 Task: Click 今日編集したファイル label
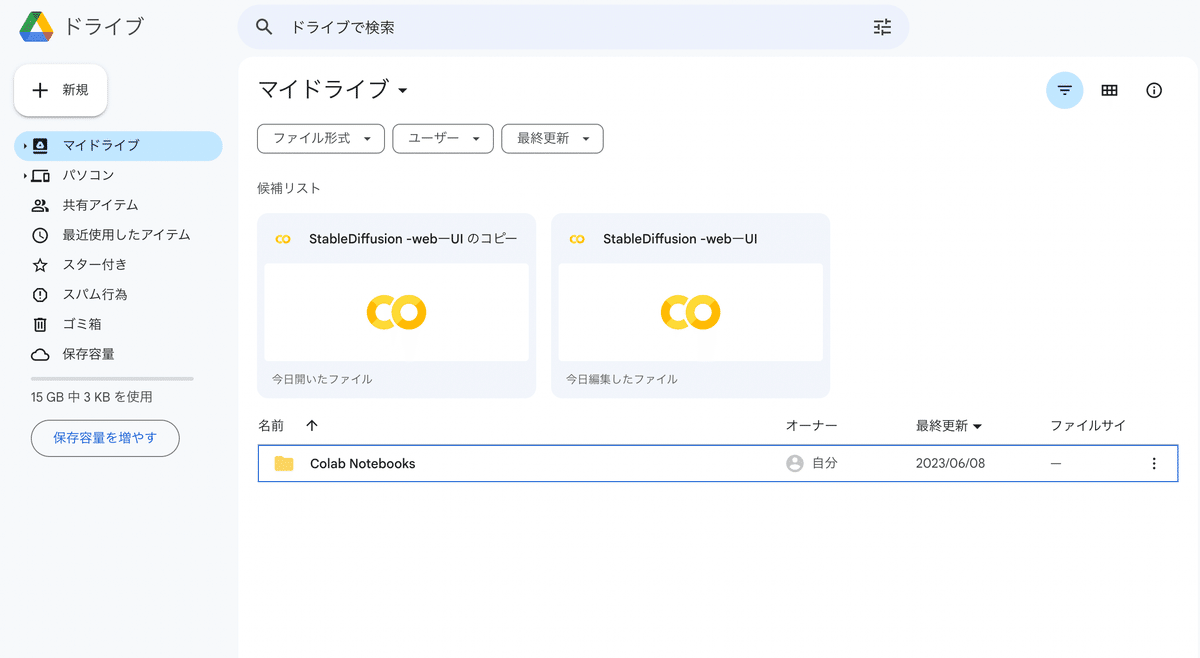[622, 380]
